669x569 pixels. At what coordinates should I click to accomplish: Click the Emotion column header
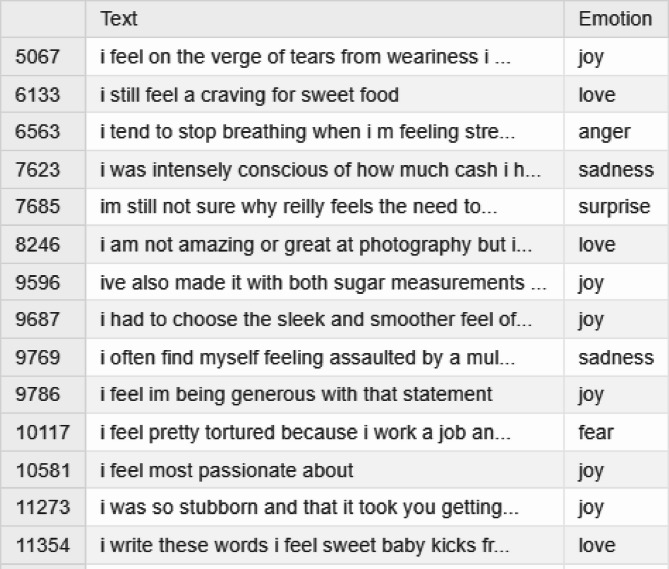(x=614, y=19)
